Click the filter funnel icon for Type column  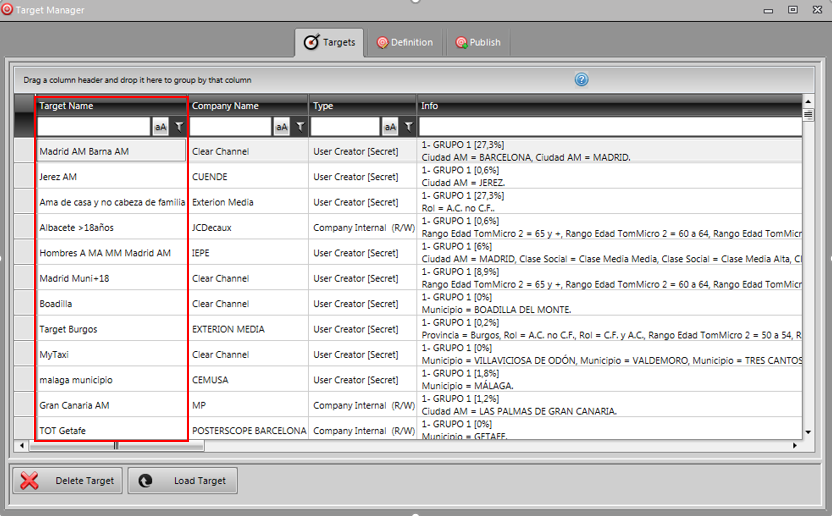pos(408,127)
